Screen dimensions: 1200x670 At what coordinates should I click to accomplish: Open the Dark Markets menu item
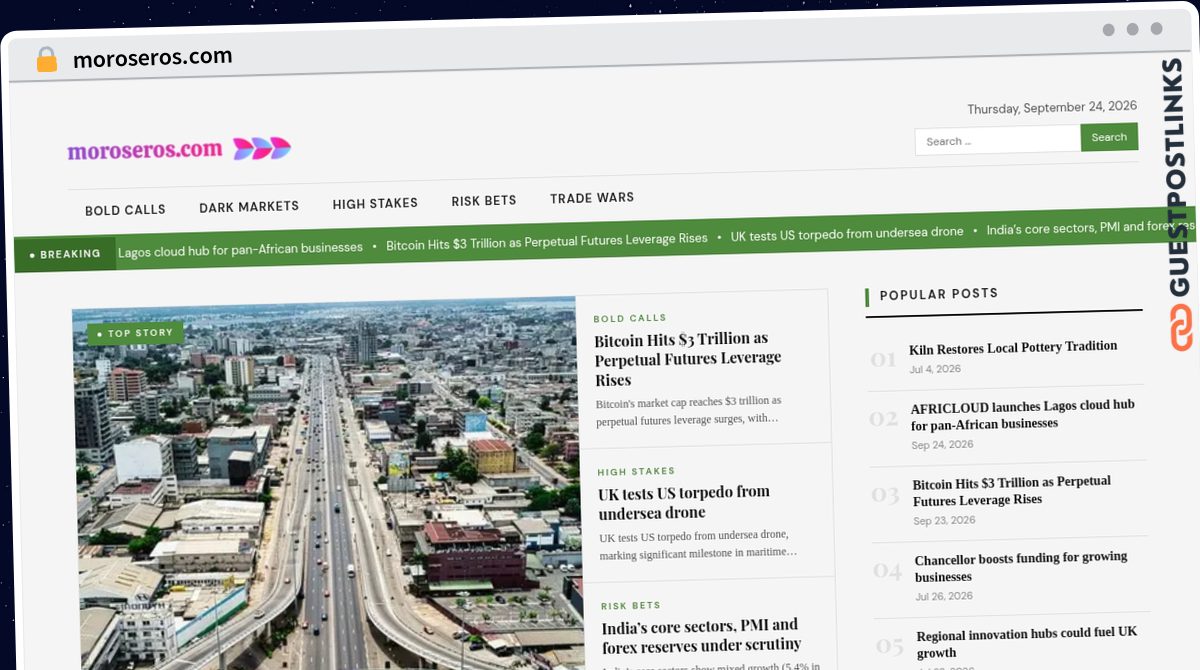pos(249,206)
